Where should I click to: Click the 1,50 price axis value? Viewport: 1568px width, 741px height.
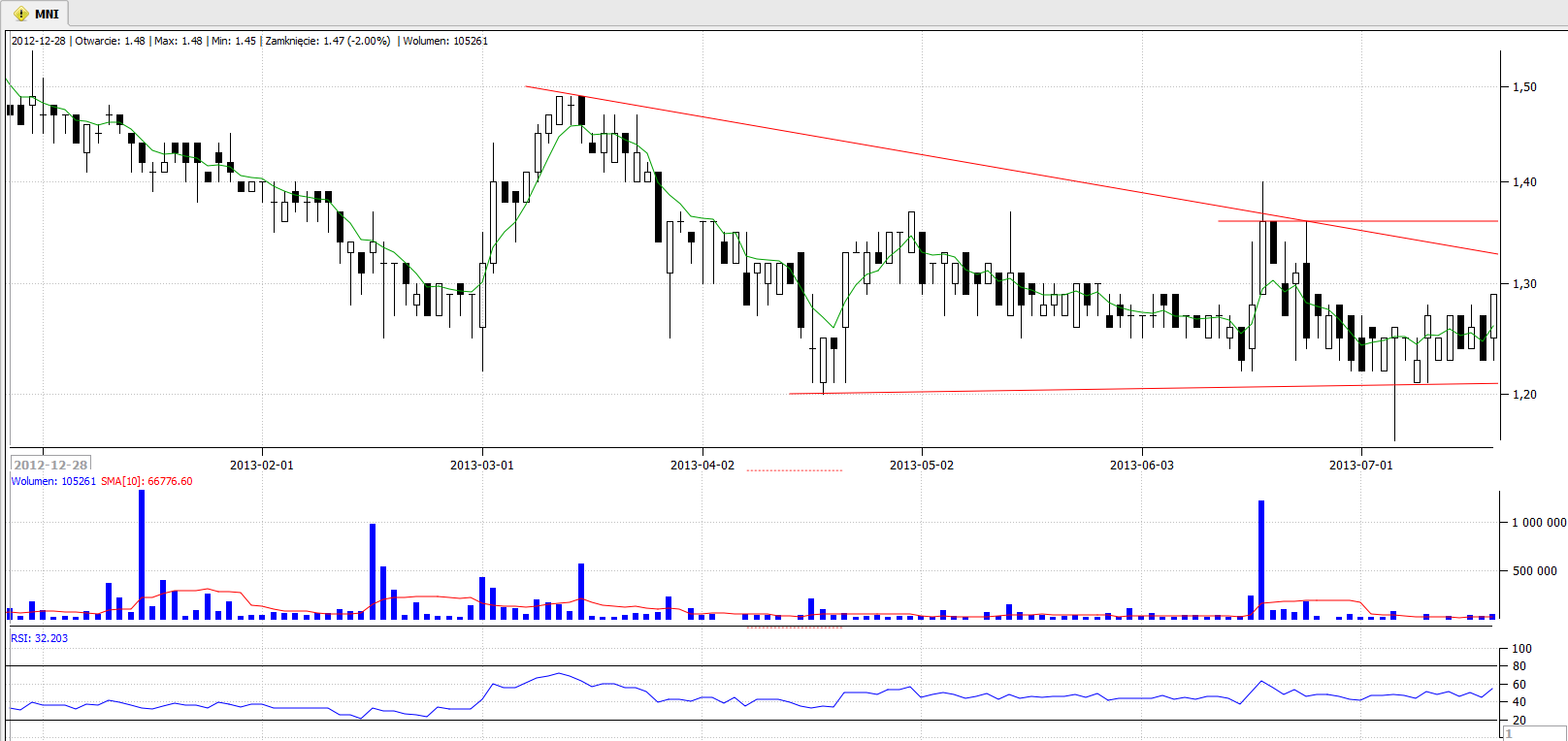click(1524, 87)
